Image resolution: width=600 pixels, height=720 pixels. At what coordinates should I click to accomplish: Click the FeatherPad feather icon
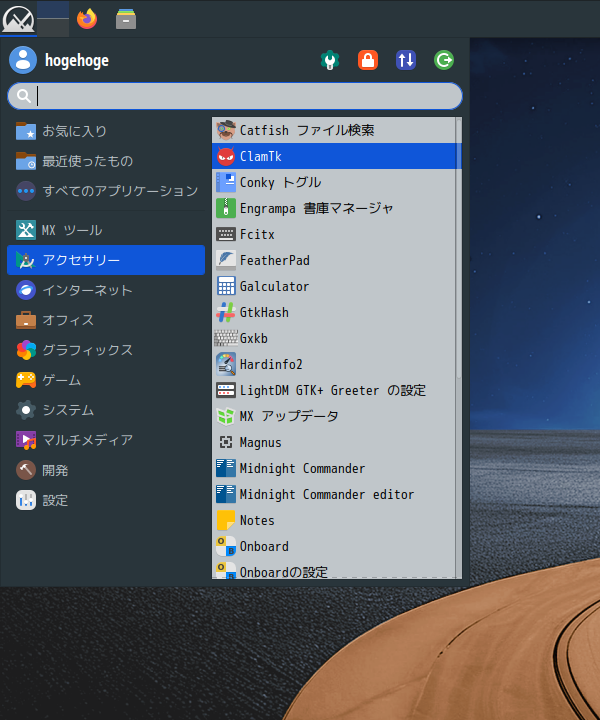tap(226, 260)
